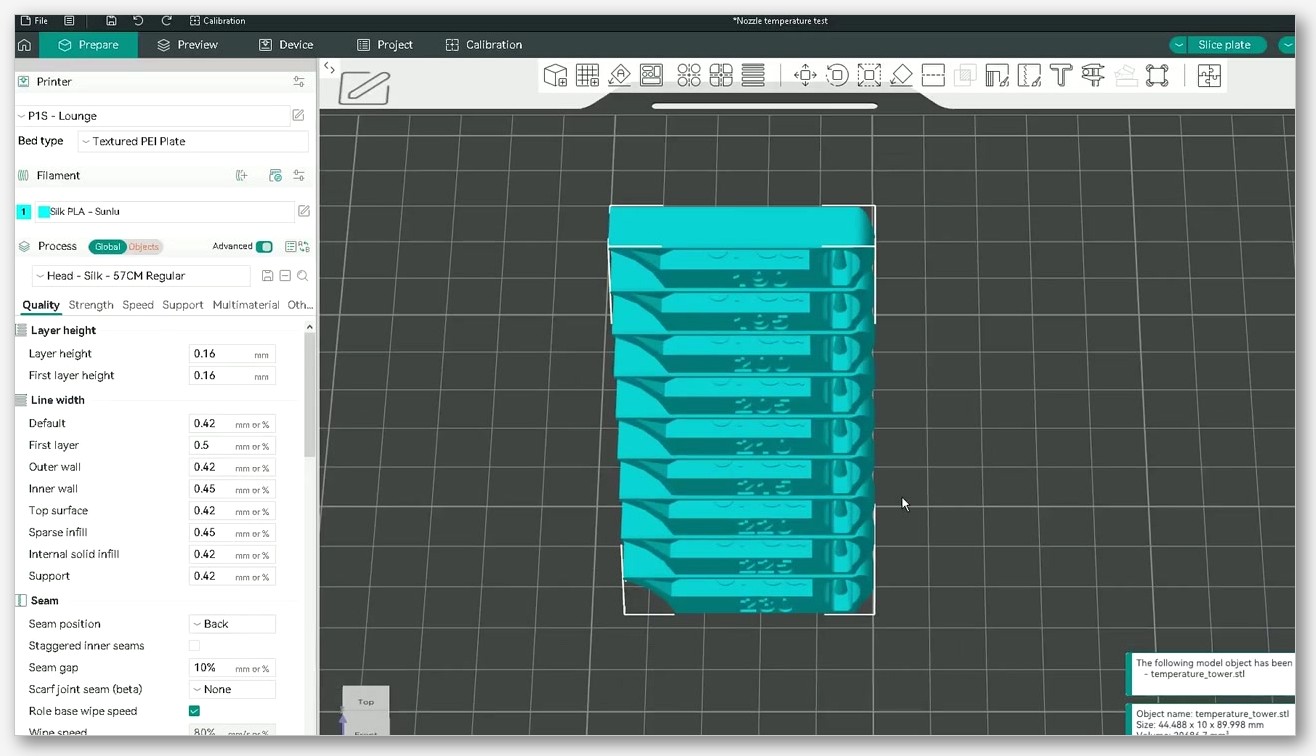Switch process scope to Objects
Screen dimensions: 1316x756
[144, 247]
